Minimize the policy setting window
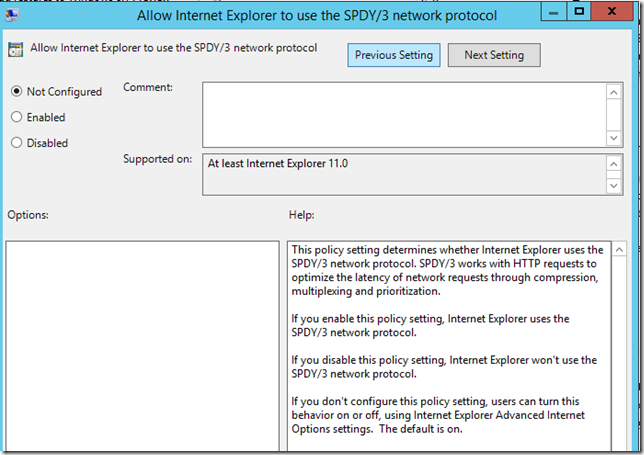 pos(550,11)
